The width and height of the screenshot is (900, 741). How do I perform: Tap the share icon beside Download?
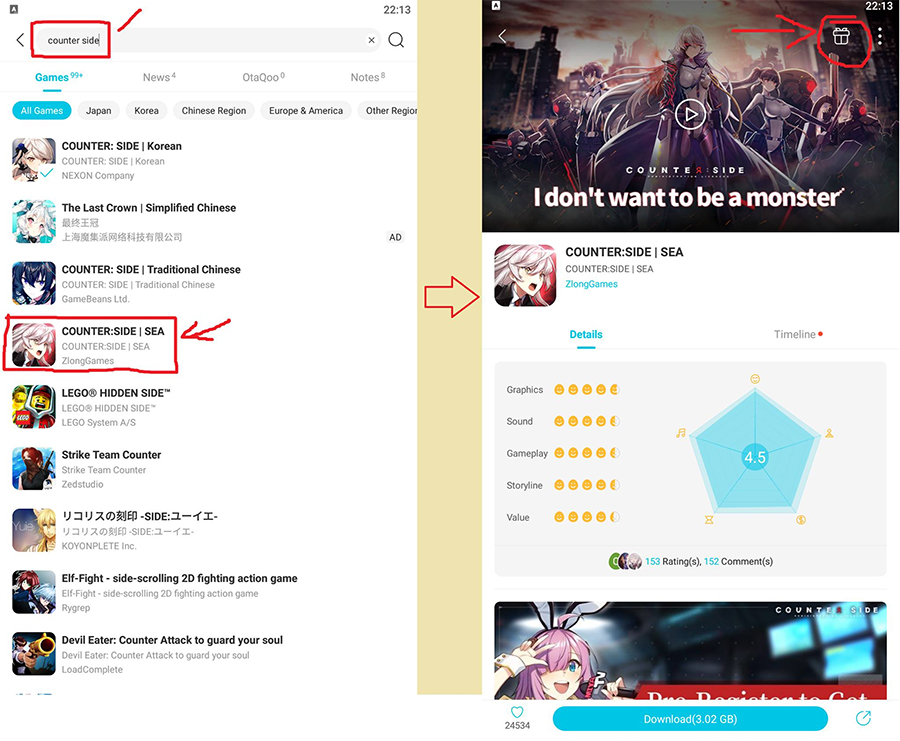[x=863, y=718]
